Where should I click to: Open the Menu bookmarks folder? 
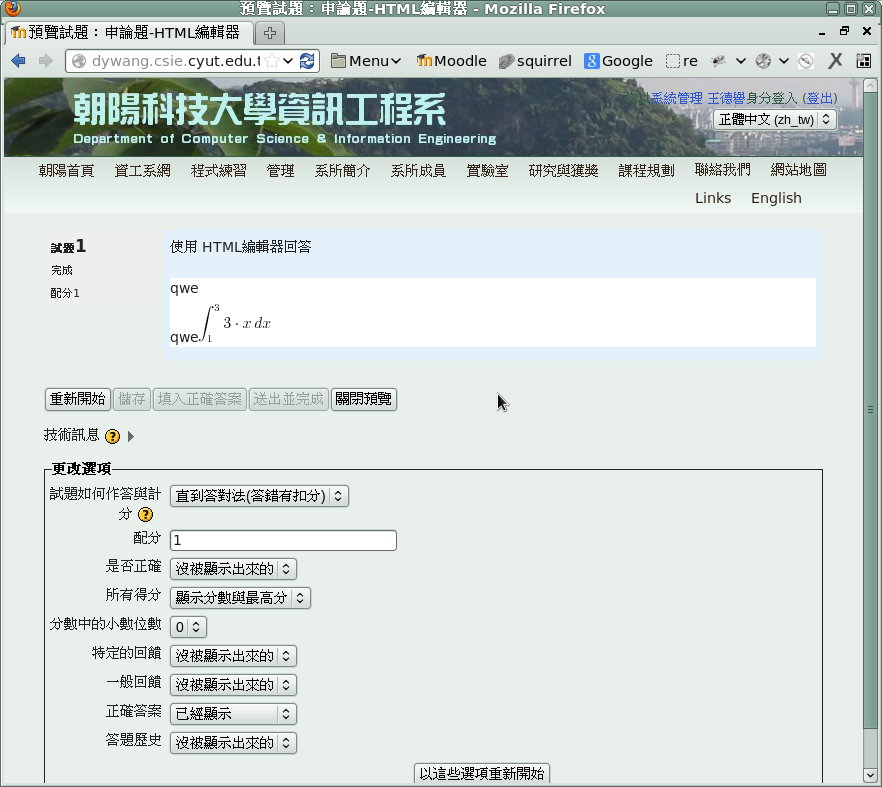tap(366, 61)
